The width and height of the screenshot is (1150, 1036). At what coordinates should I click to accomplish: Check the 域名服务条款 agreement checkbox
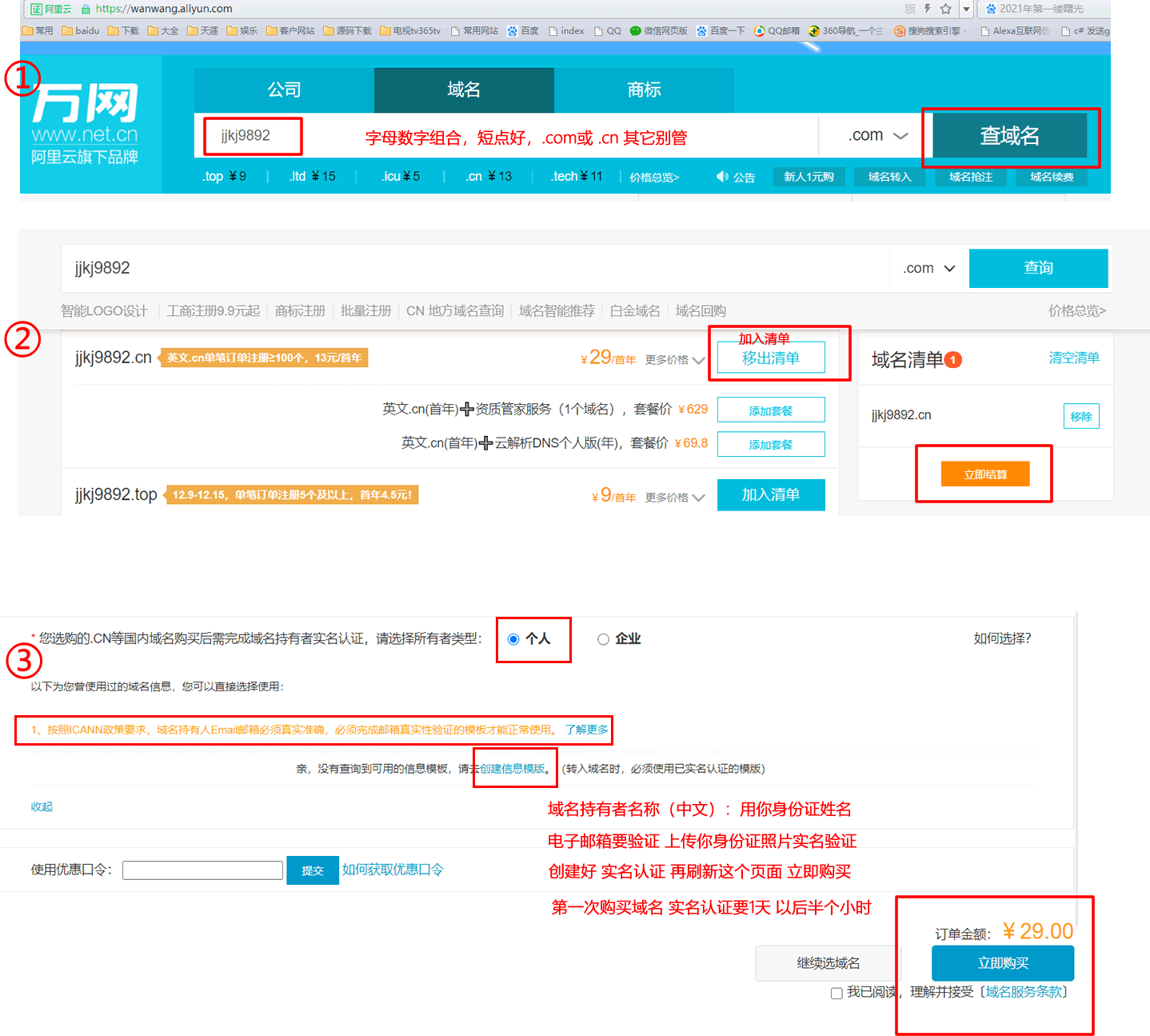tap(837, 993)
